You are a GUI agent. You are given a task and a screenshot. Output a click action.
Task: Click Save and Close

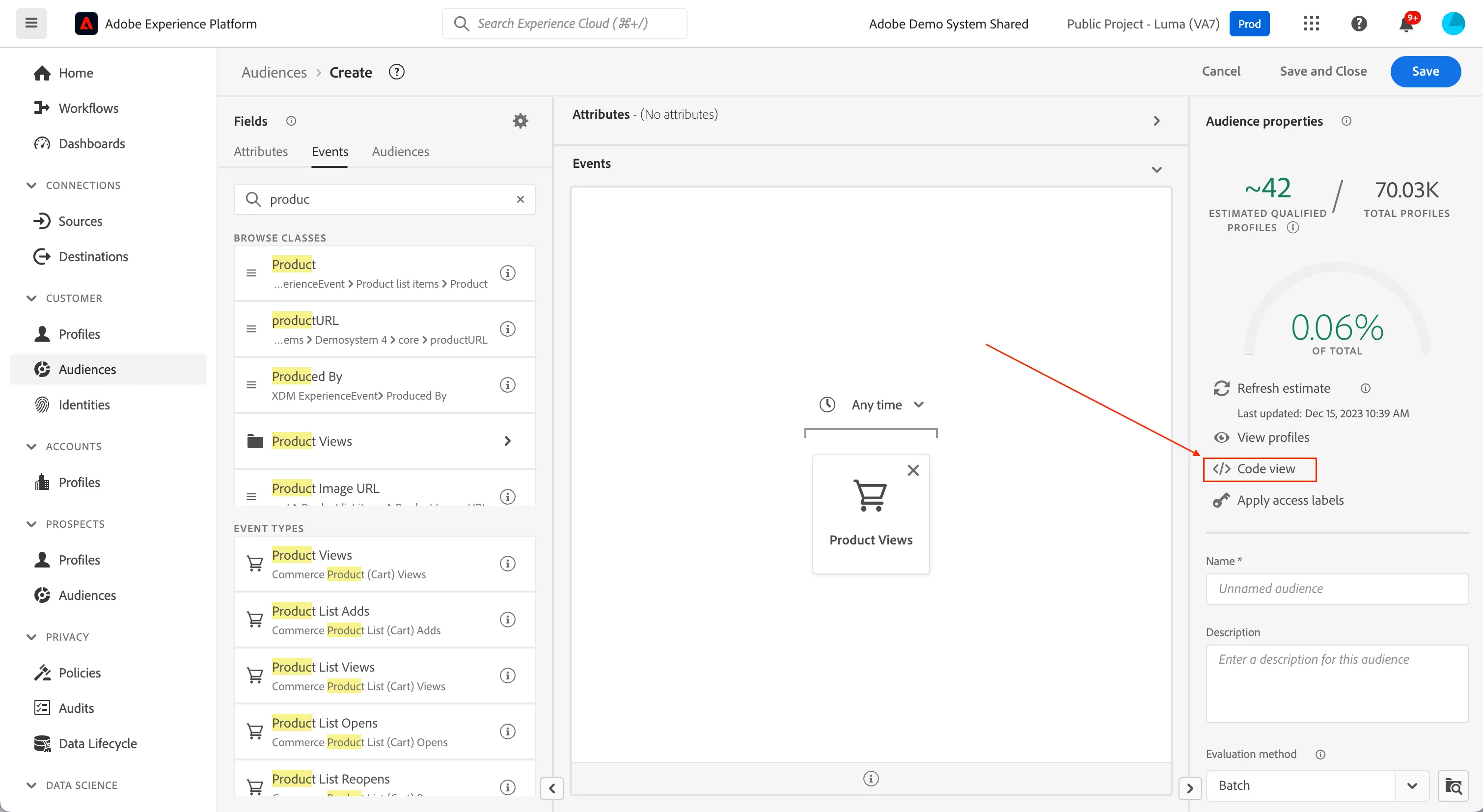point(1323,71)
